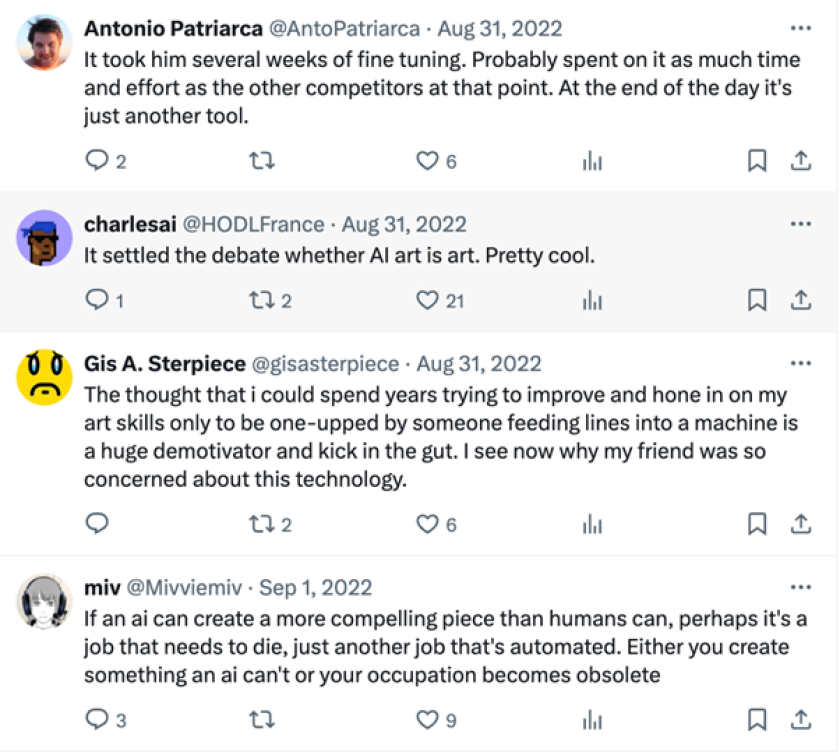
Task: Expand options menu on Antonio Patriarca's tweet
Action: tap(800, 29)
